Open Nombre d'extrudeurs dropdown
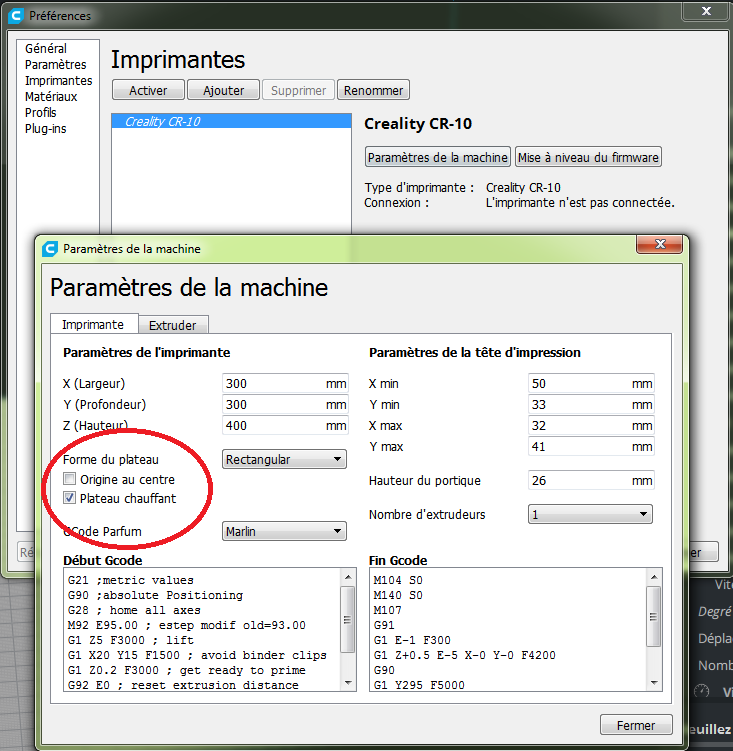 pos(590,514)
